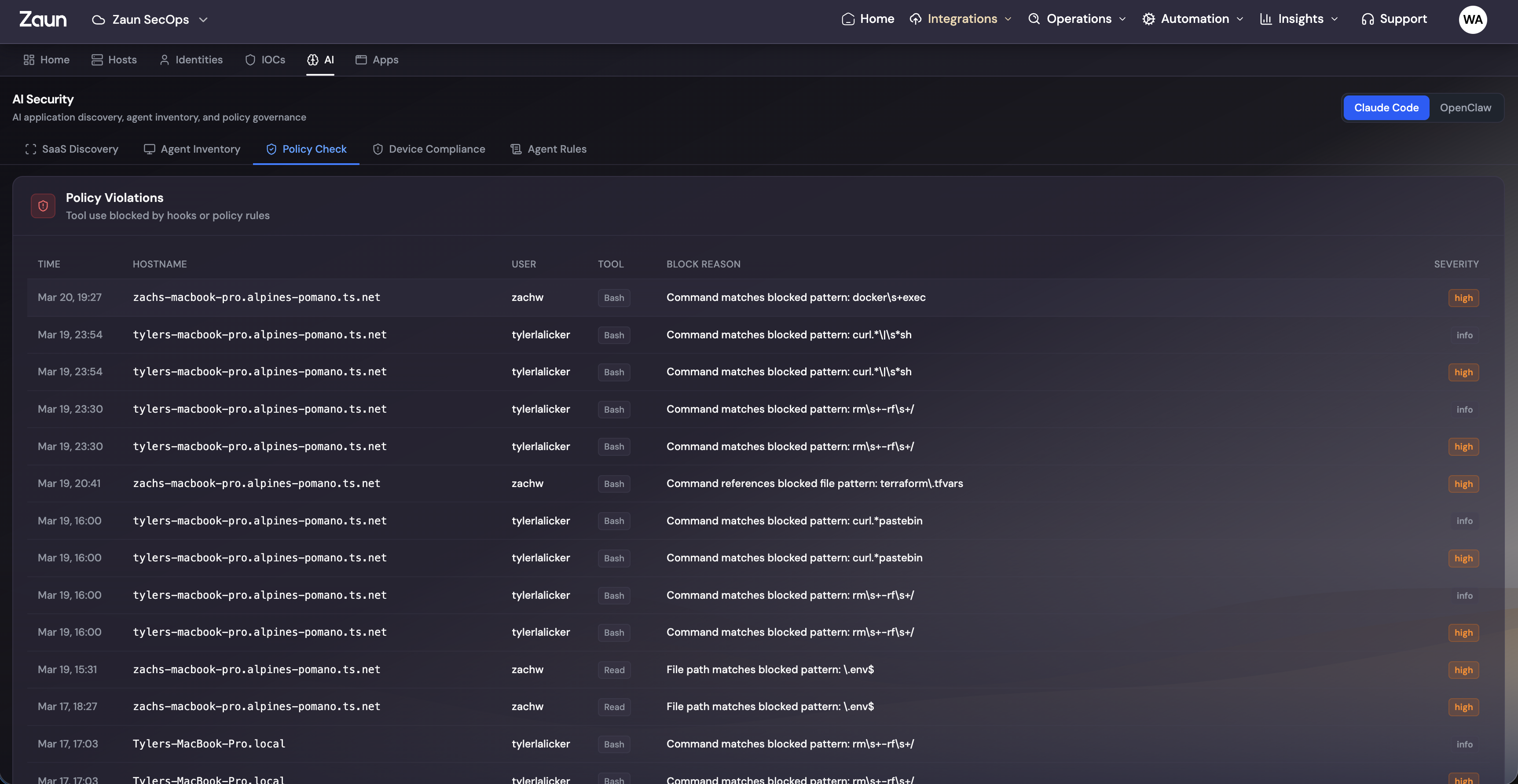Click the AI brain icon
Screen dimensions: 1518x784
pyautogui.click(x=313, y=60)
